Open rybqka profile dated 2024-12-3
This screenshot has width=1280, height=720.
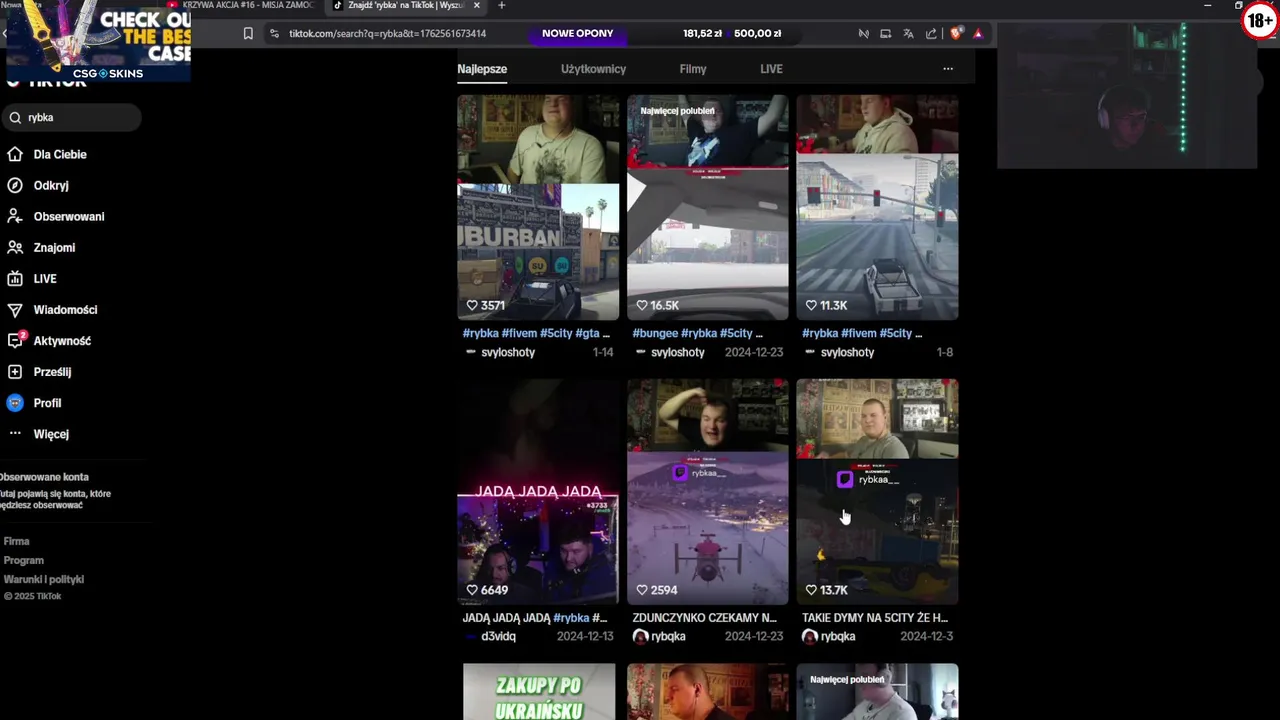(x=838, y=636)
